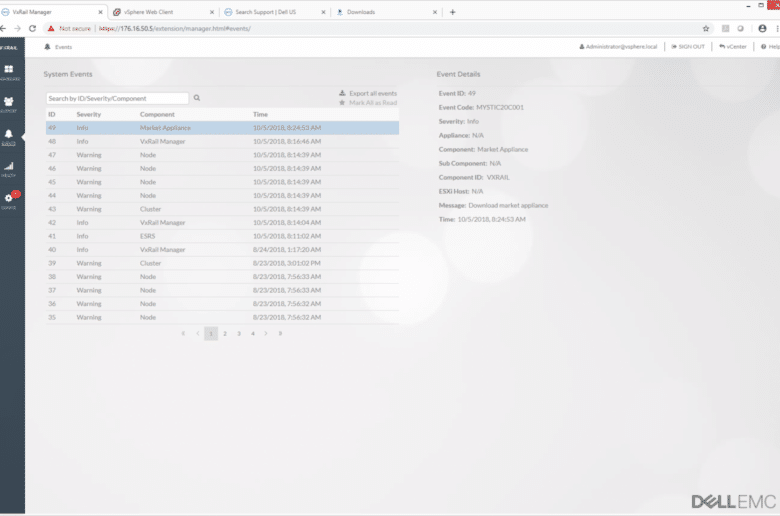Click the SIGN OUT button
This screenshot has height=516, width=780.
688,47
